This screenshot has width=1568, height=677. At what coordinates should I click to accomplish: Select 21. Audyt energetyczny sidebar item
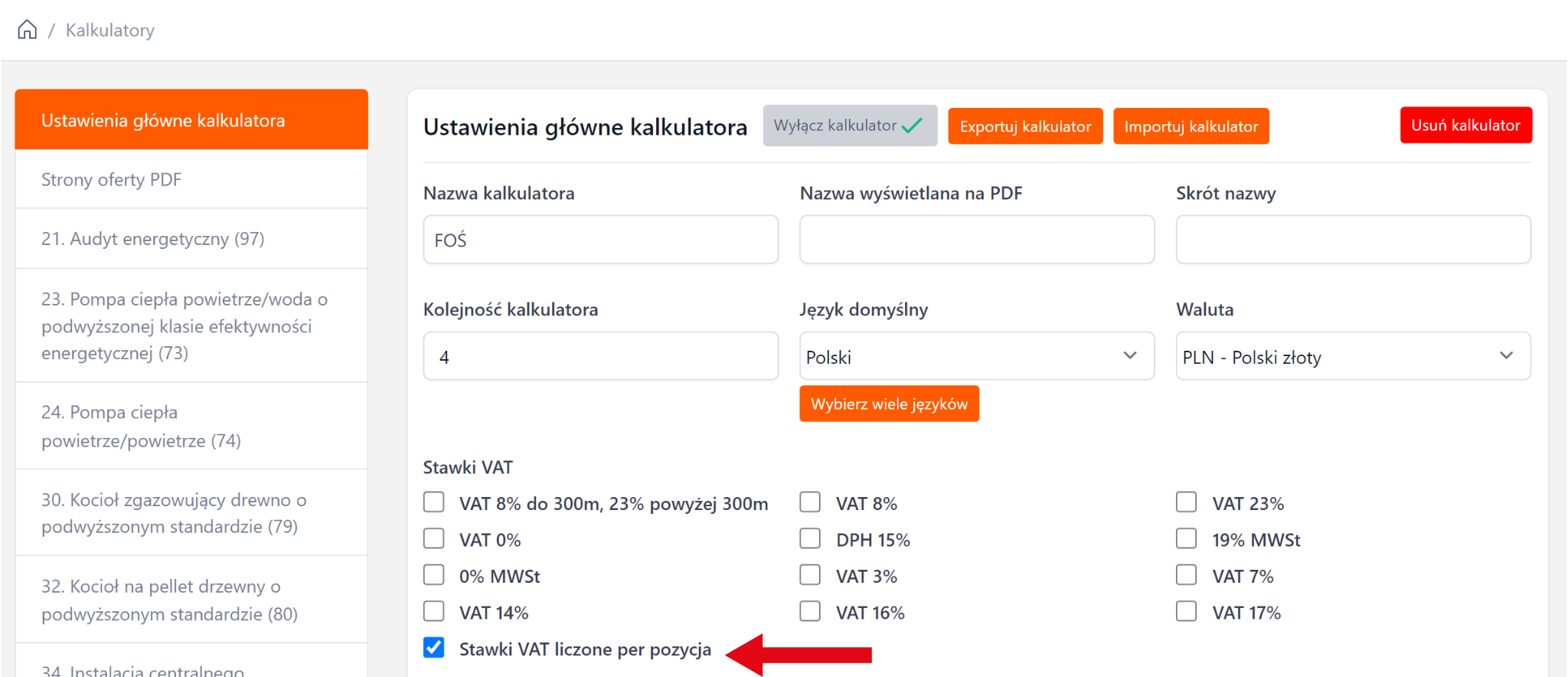tap(153, 239)
